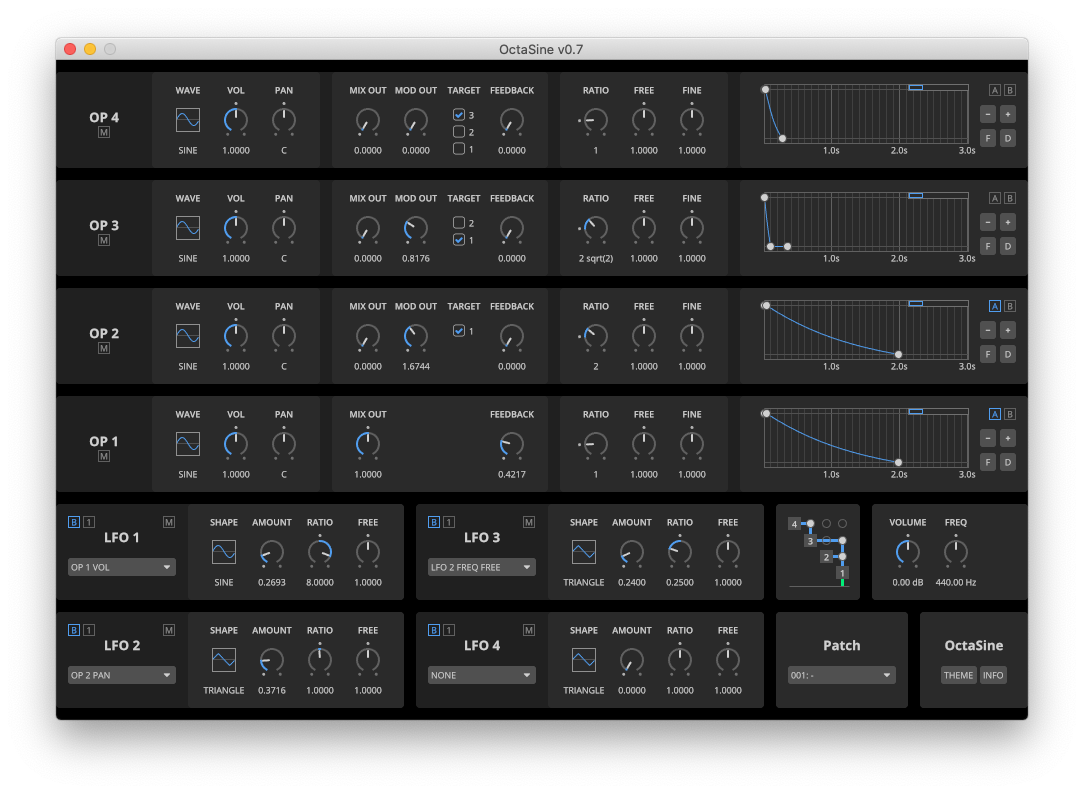
Task: Click the THEME button
Action: click(x=958, y=675)
